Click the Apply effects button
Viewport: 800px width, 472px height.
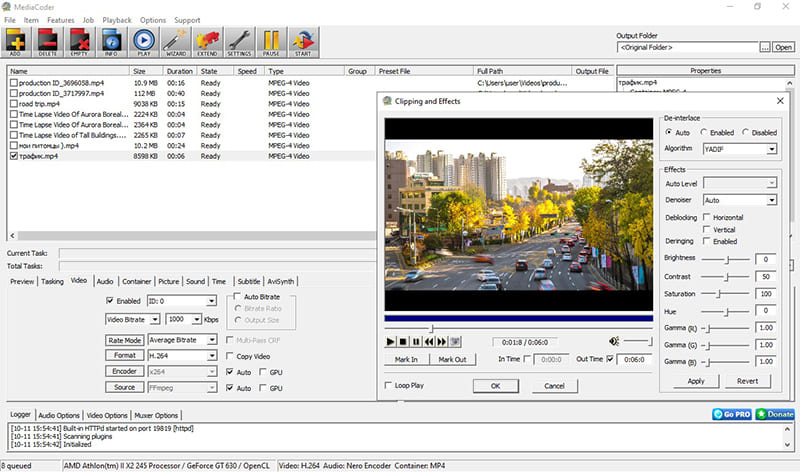[x=696, y=381]
